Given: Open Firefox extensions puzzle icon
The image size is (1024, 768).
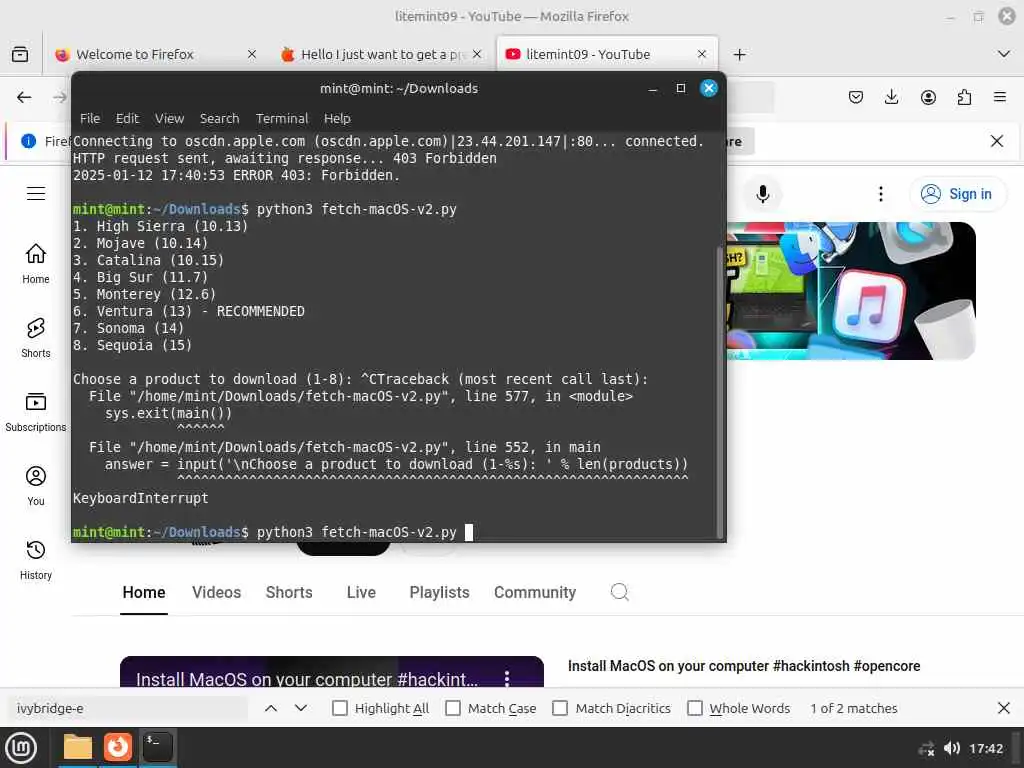Looking at the screenshot, I should (964, 97).
